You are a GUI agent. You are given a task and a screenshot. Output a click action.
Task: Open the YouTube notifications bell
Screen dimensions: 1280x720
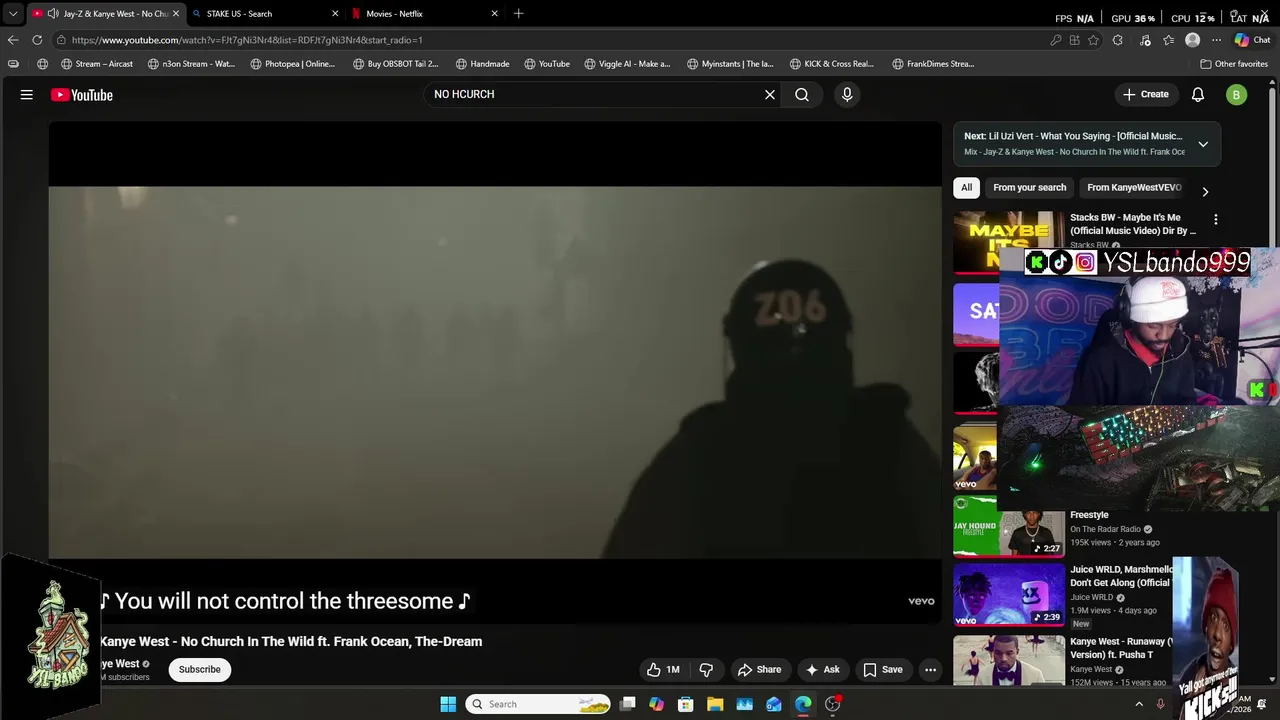[x=1198, y=95]
